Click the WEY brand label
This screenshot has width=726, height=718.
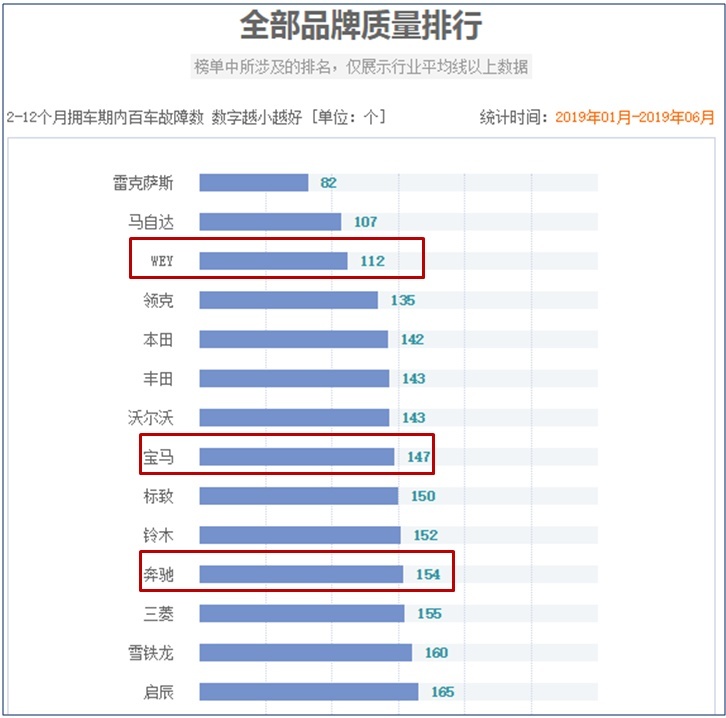(162, 261)
